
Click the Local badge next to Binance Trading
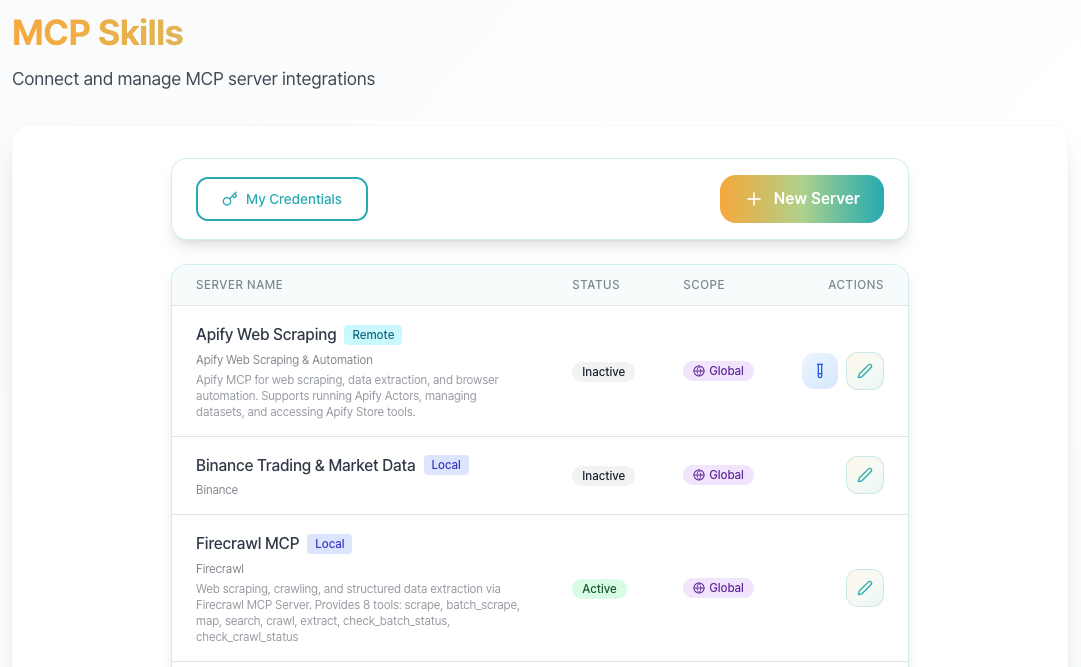(446, 464)
